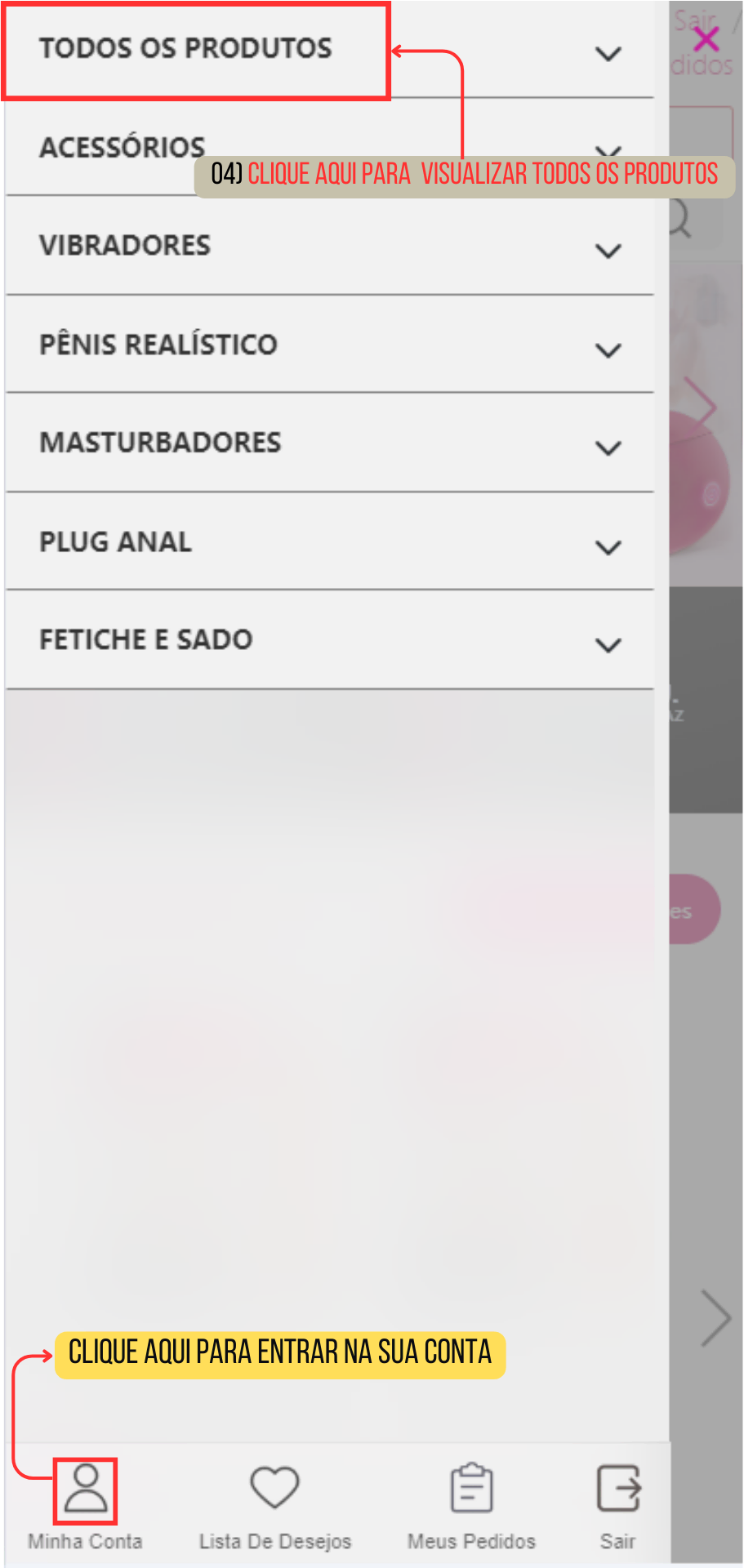The height and width of the screenshot is (1568, 744).
Task: Expand the Masturbadores chevron
Action: tap(608, 448)
